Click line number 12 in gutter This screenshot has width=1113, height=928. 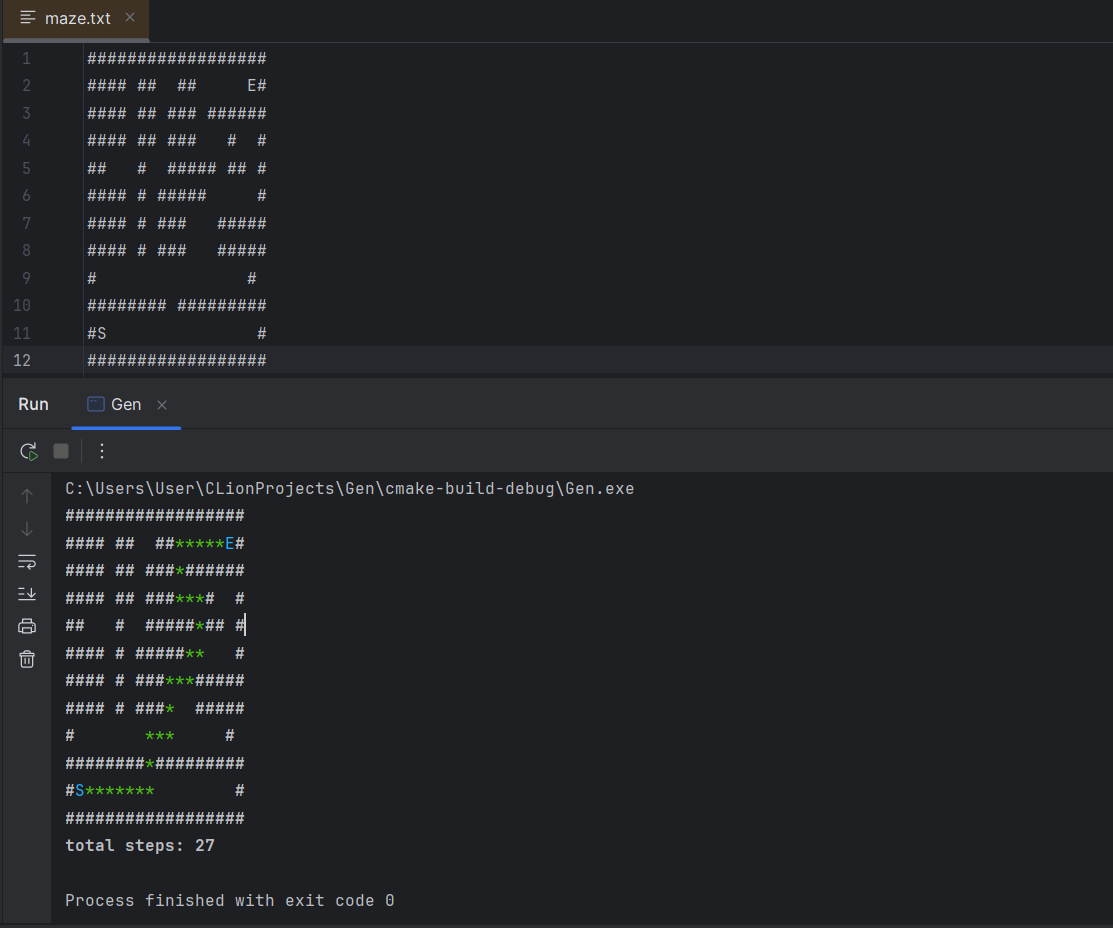pos(22,360)
